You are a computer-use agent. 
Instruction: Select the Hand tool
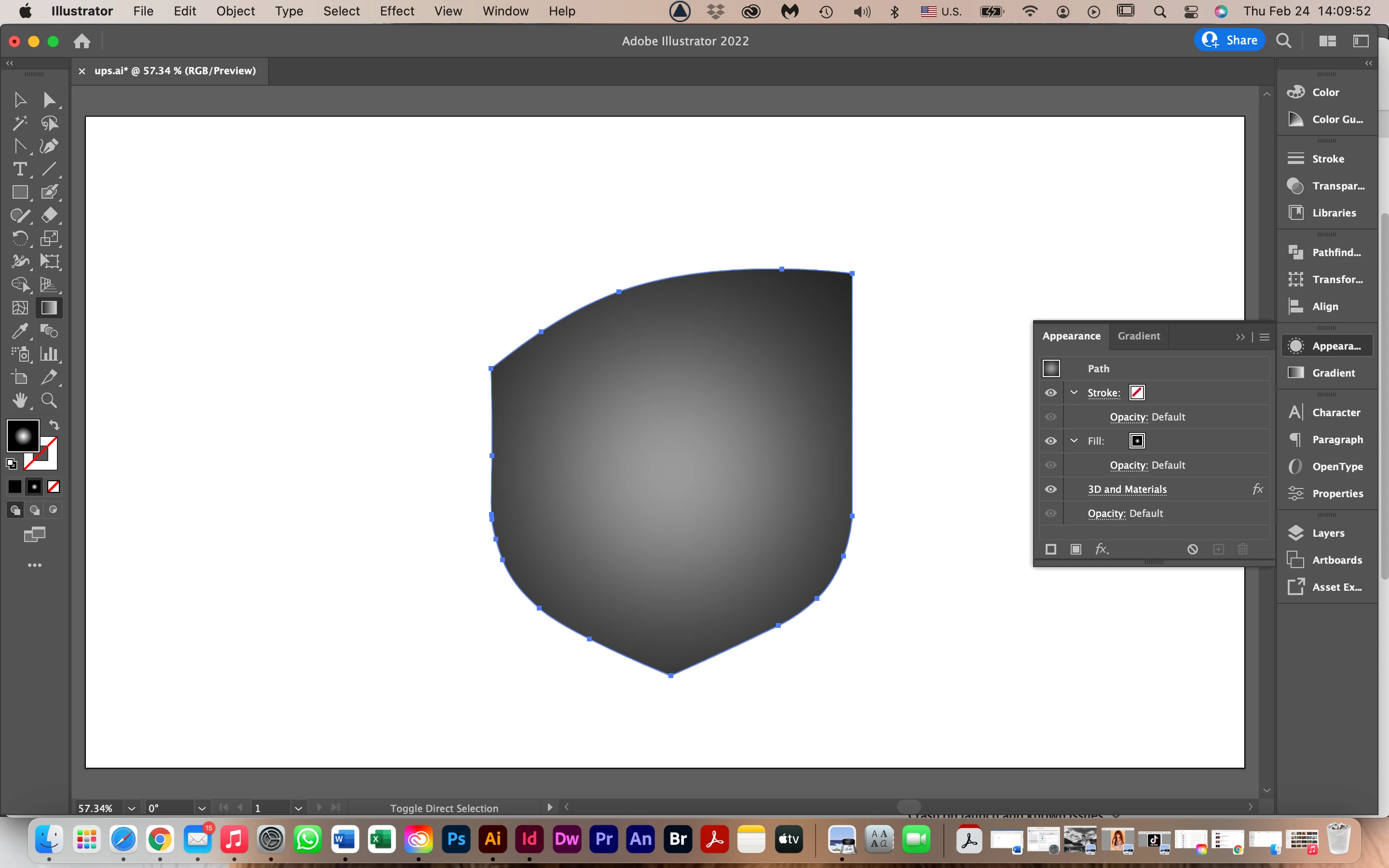[x=19, y=400]
